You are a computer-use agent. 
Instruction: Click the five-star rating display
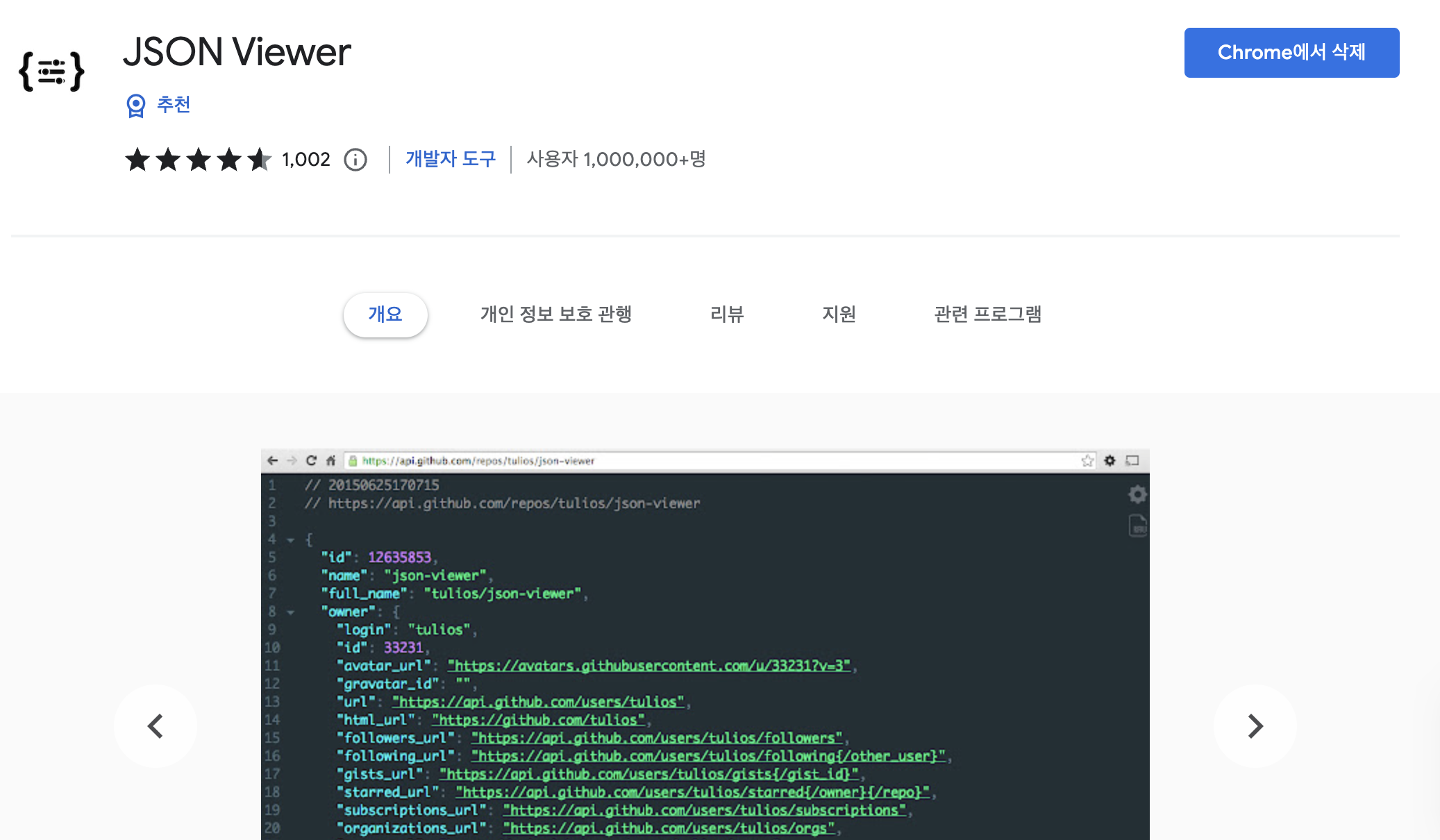198,160
